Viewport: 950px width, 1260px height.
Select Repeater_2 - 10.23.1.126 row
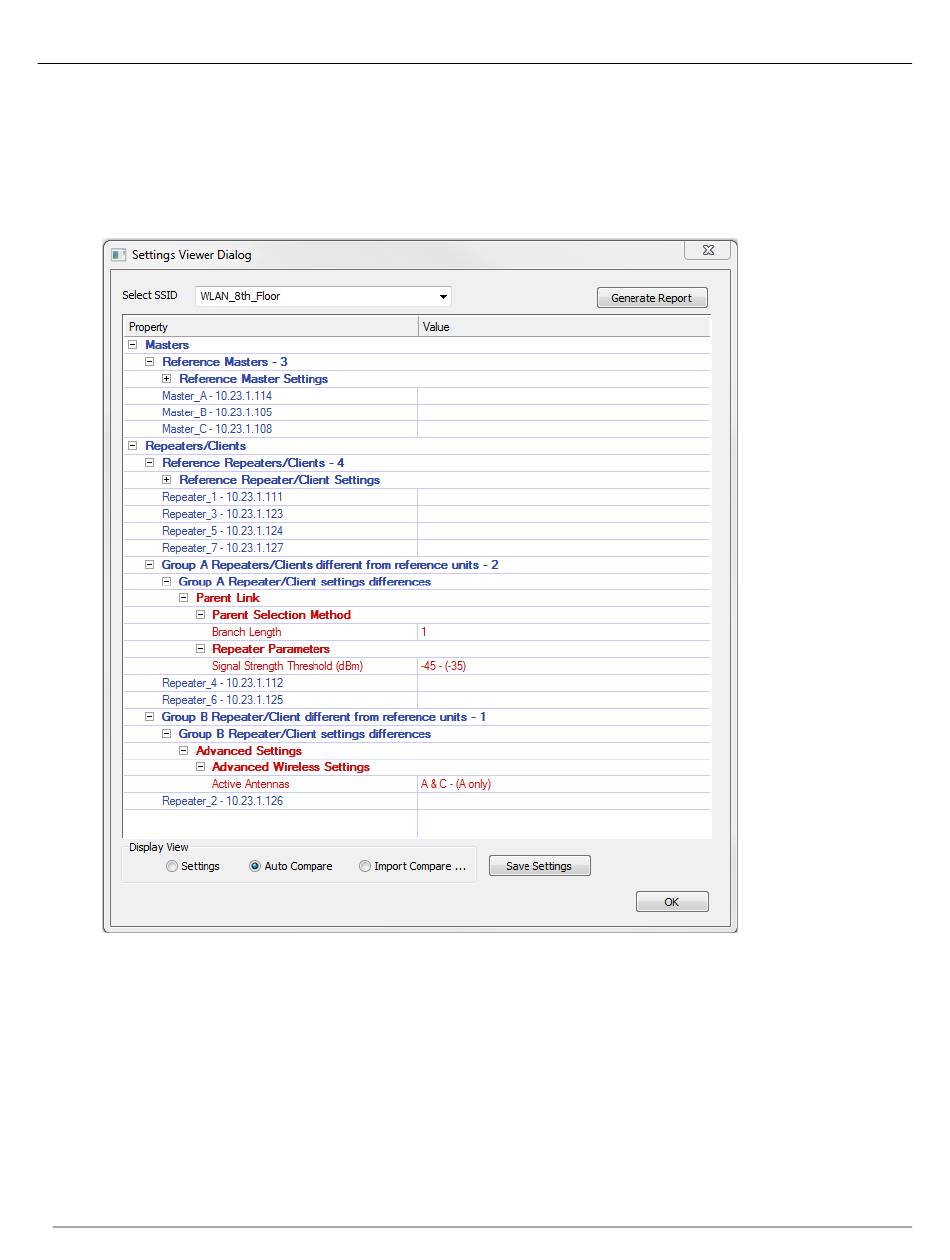pyautogui.click(x=416, y=801)
